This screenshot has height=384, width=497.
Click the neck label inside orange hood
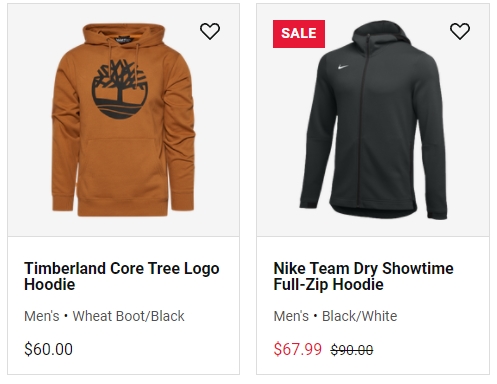coord(124,40)
